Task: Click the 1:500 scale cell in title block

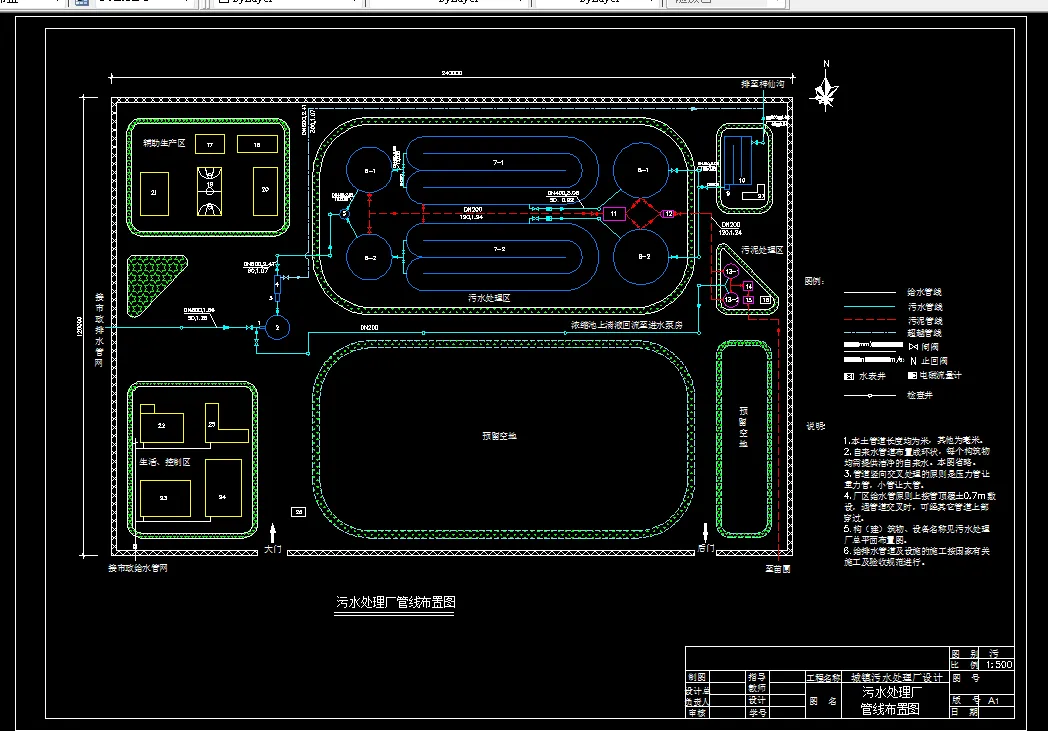Action: (999, 664)
